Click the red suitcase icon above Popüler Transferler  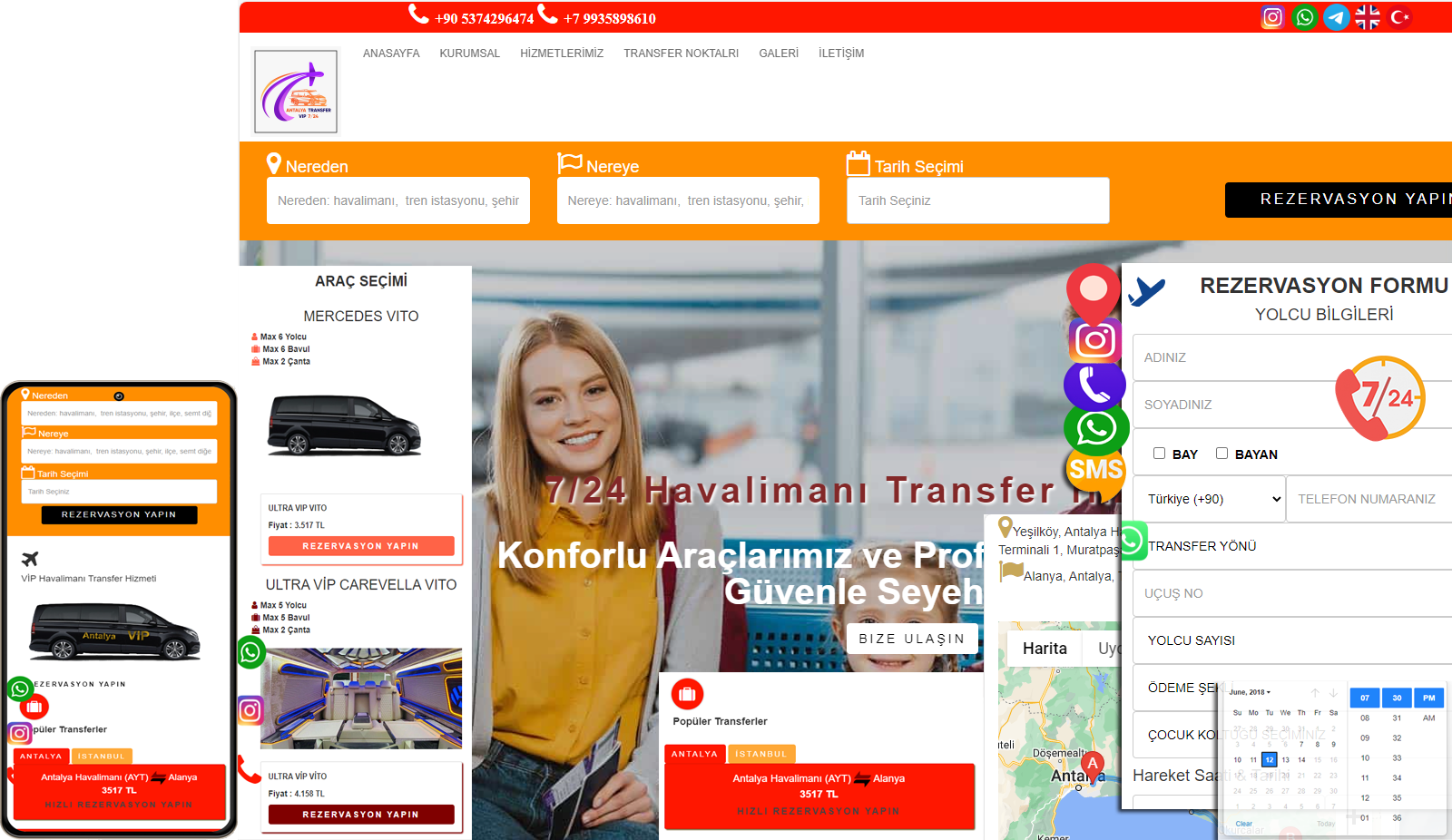coord(687,694)
